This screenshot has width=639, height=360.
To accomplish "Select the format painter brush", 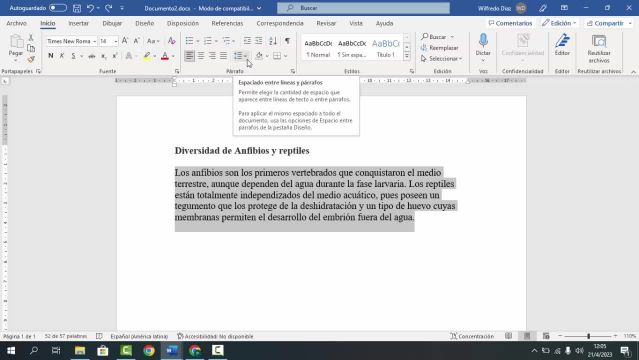I will (31, 60).
